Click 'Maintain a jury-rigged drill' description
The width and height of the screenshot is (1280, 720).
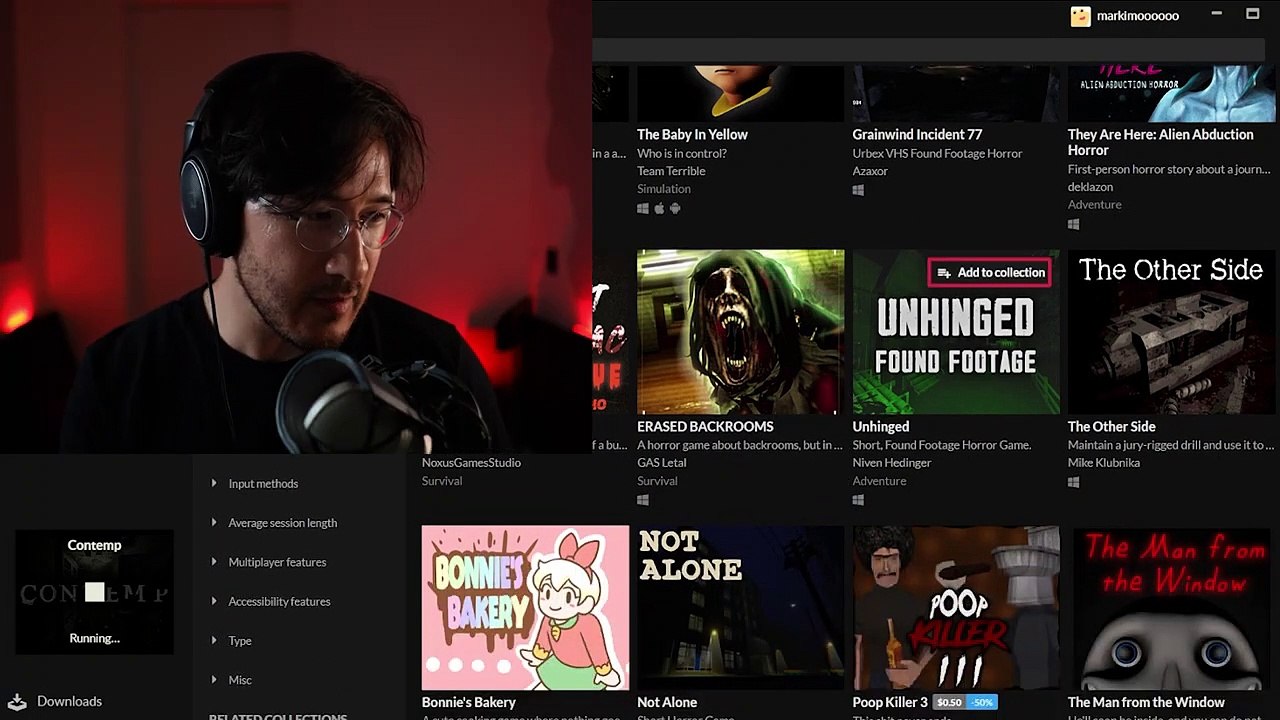point(1171,445)
